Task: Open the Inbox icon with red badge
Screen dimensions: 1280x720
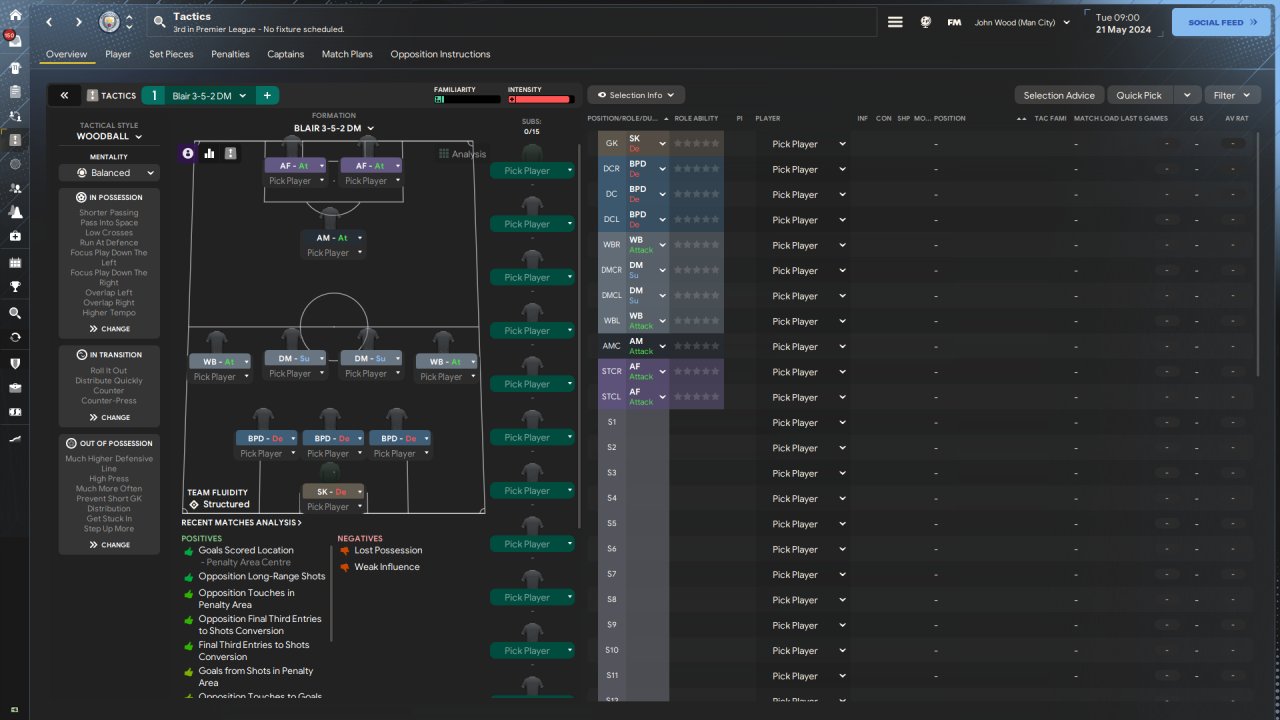Action: click(x=15, y=41)
